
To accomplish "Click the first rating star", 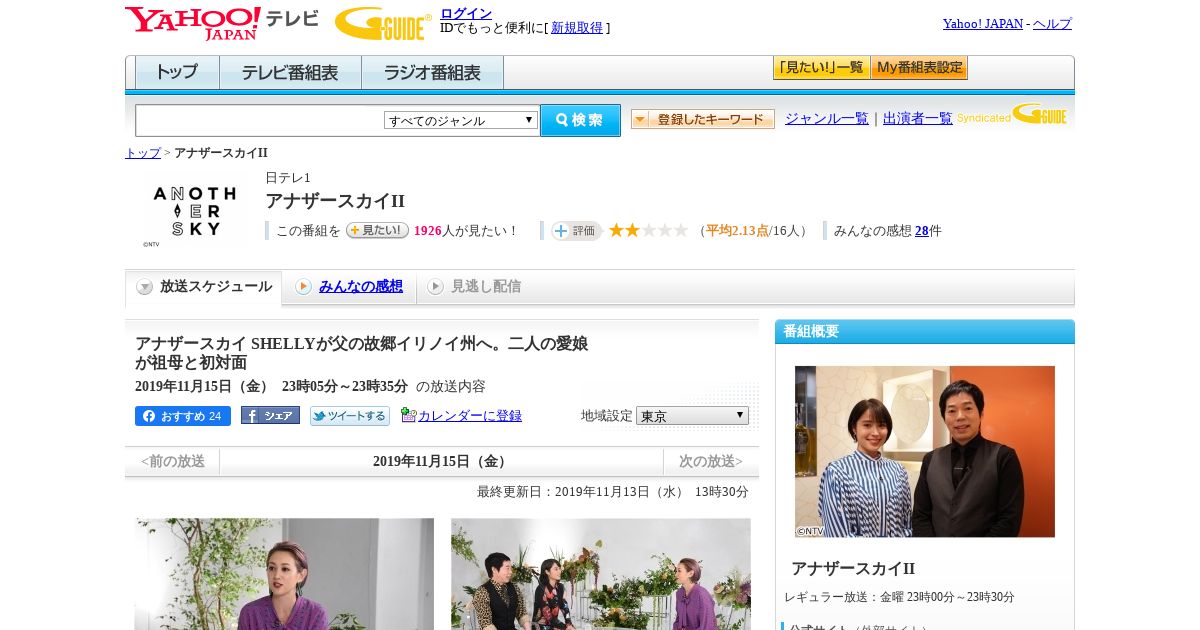I will (616, 230).
